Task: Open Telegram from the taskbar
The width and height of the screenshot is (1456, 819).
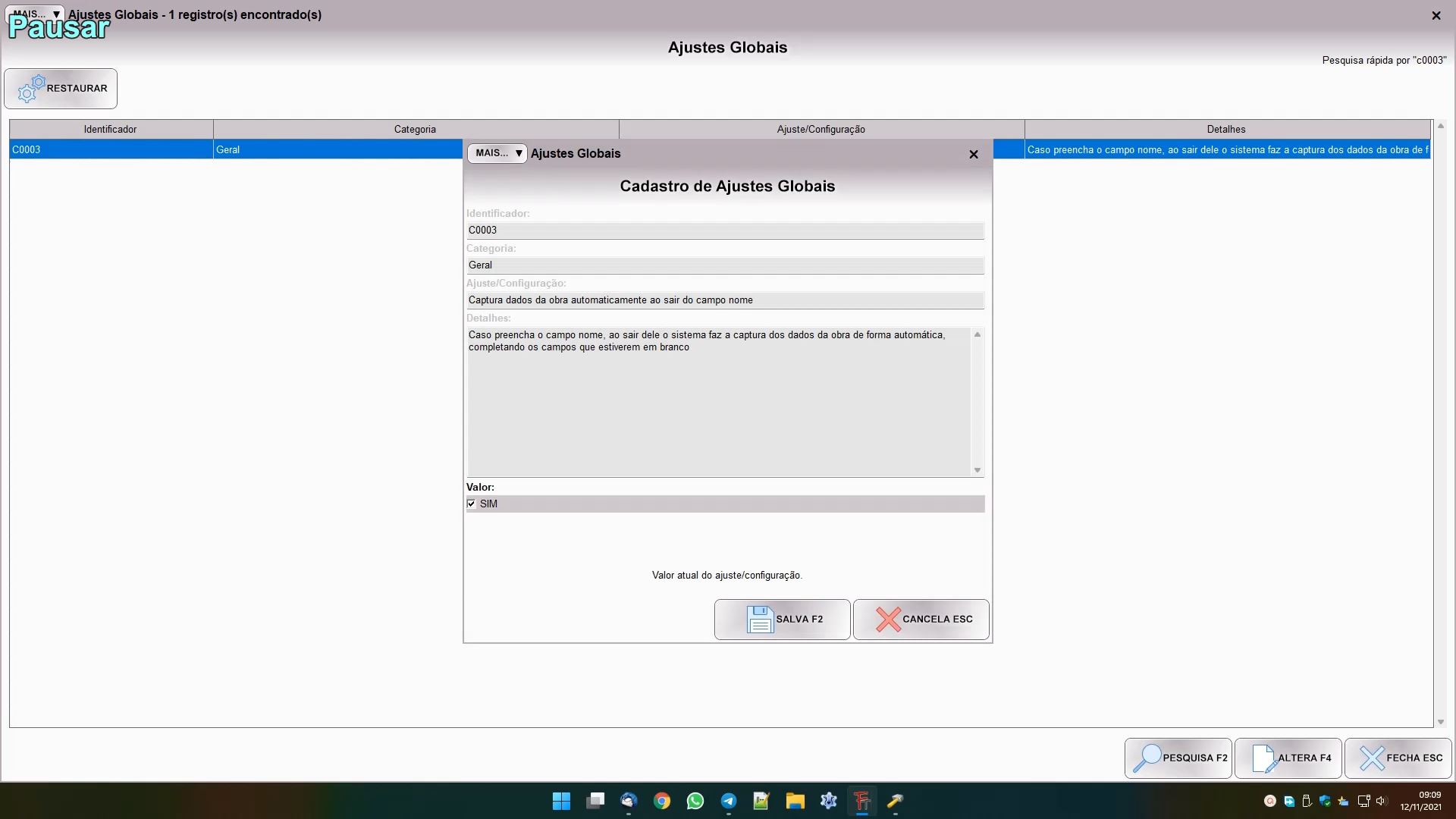Action: (x=728, y=801)
